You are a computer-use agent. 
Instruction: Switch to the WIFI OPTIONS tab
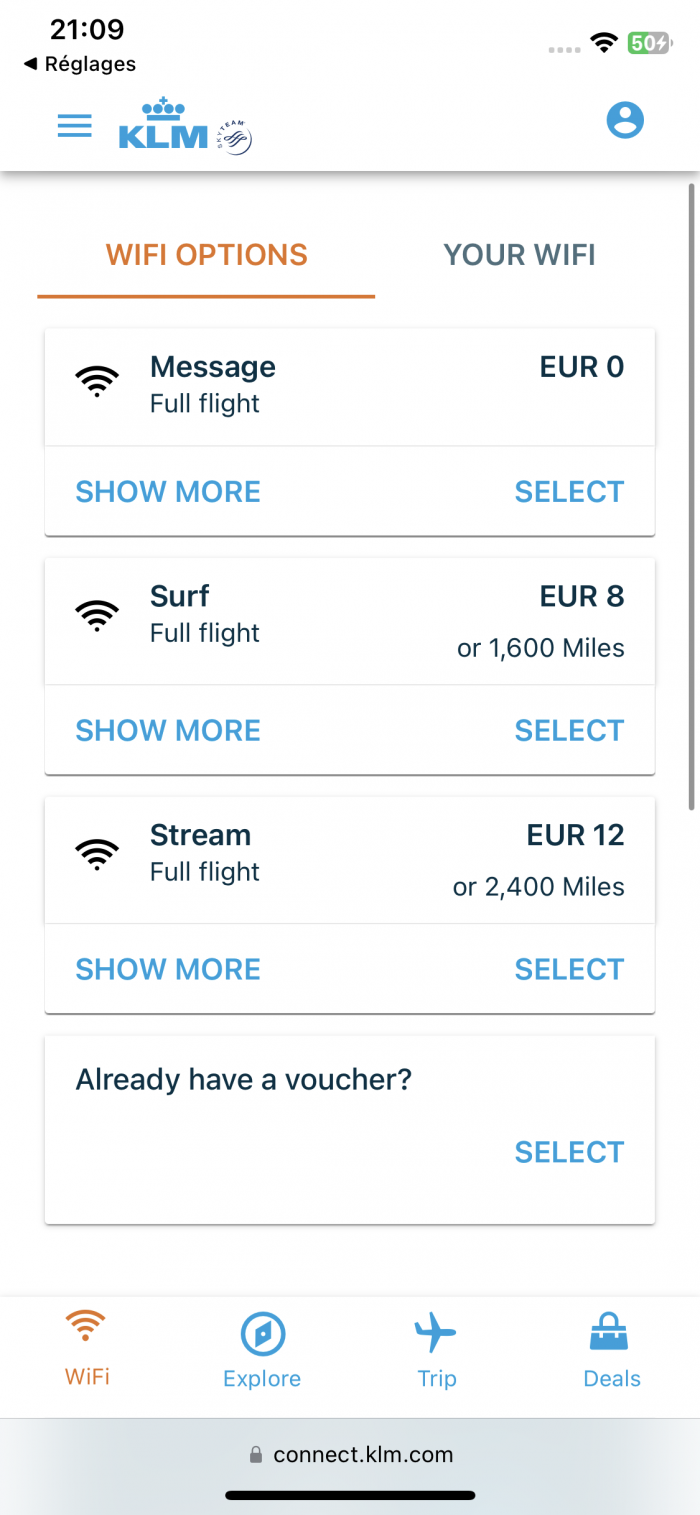pos(207,255)
